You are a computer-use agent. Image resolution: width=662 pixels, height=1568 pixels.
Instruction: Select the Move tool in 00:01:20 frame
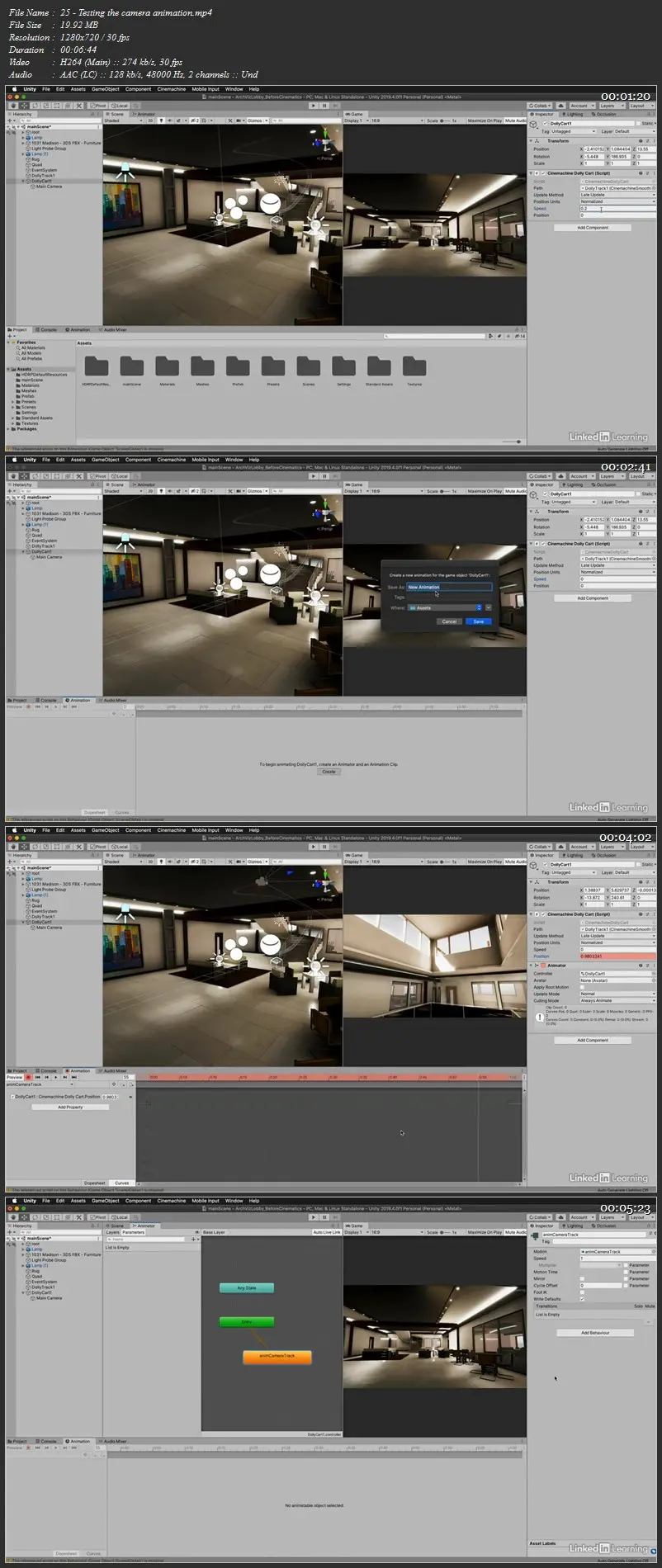click(x=25, y=106)
